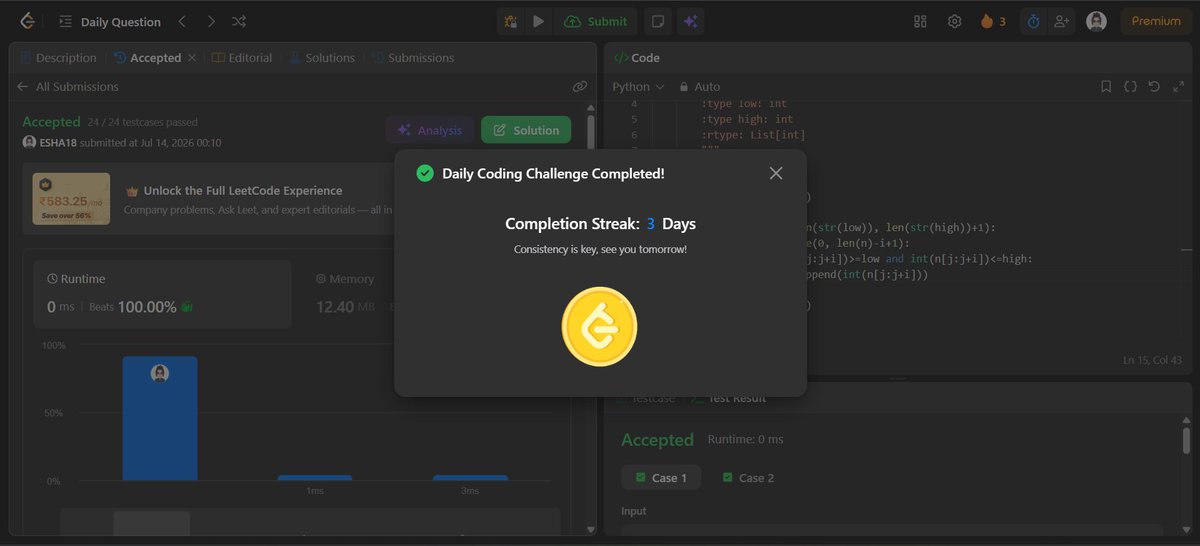Open the notes icon beside Submit

pos(658,21)
